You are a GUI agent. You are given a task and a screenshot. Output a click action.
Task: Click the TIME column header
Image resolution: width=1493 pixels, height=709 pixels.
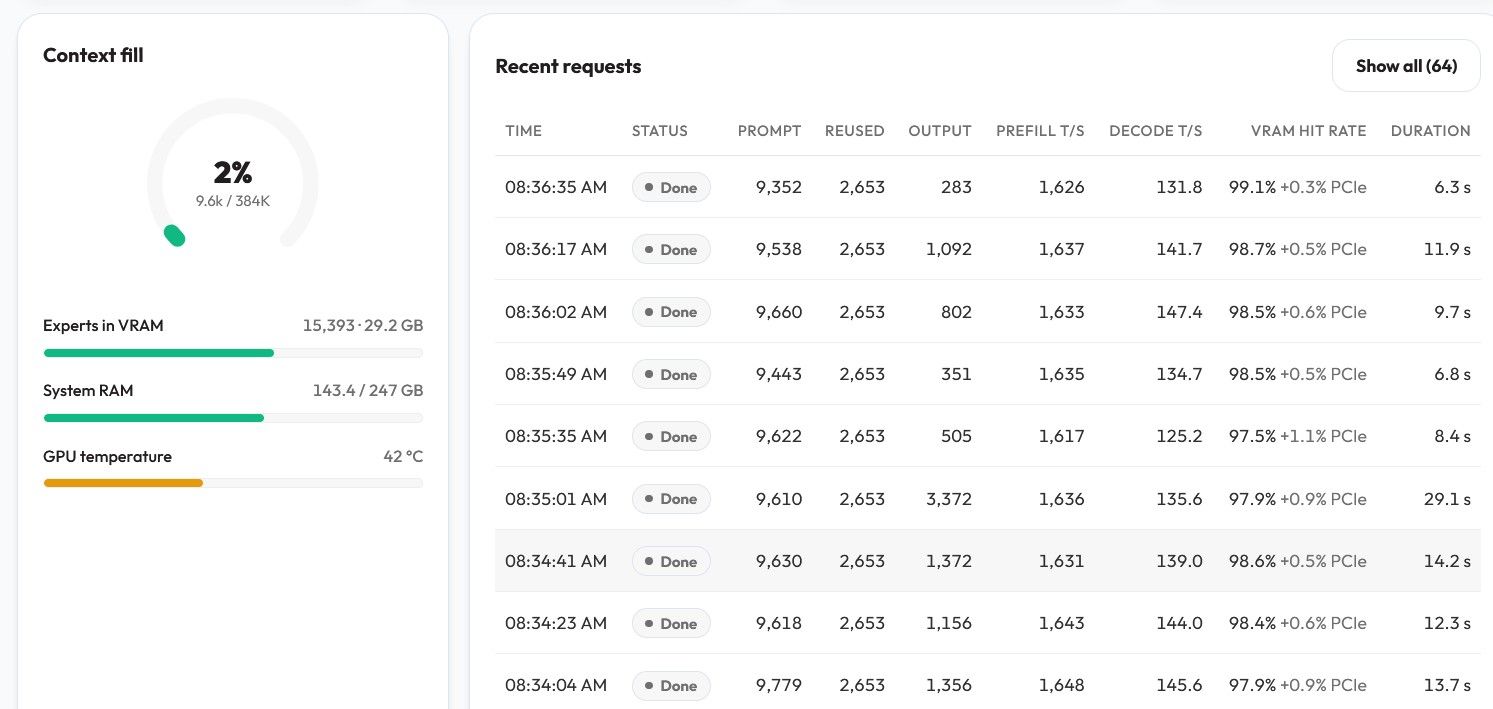(x=524, y=131)
